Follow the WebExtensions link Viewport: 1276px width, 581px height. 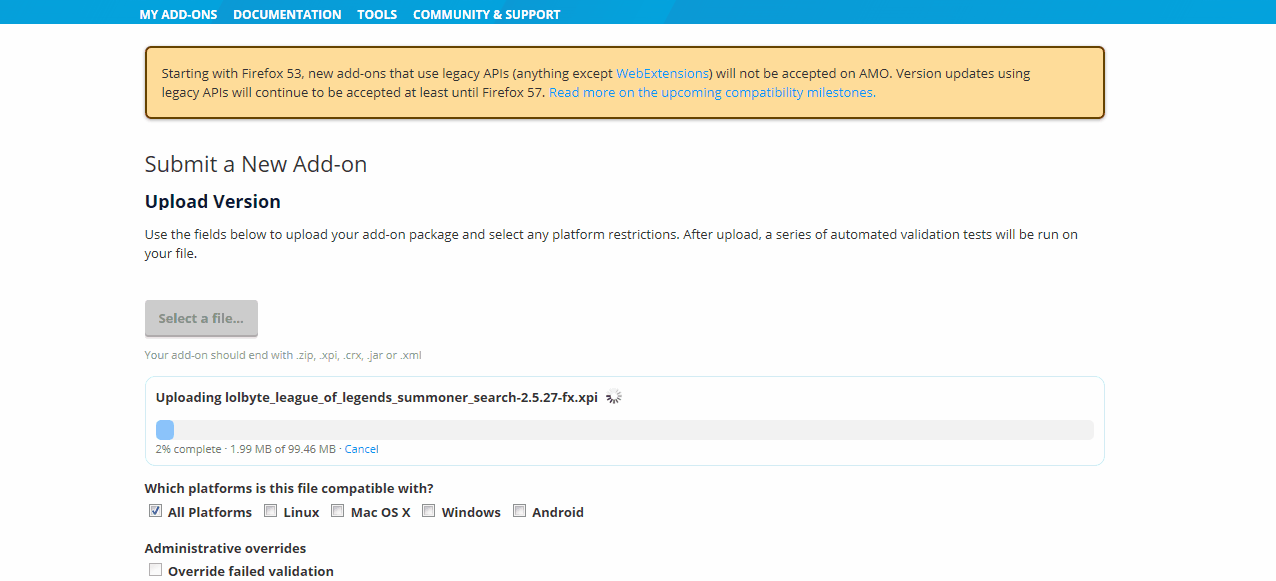coord(663,73)
